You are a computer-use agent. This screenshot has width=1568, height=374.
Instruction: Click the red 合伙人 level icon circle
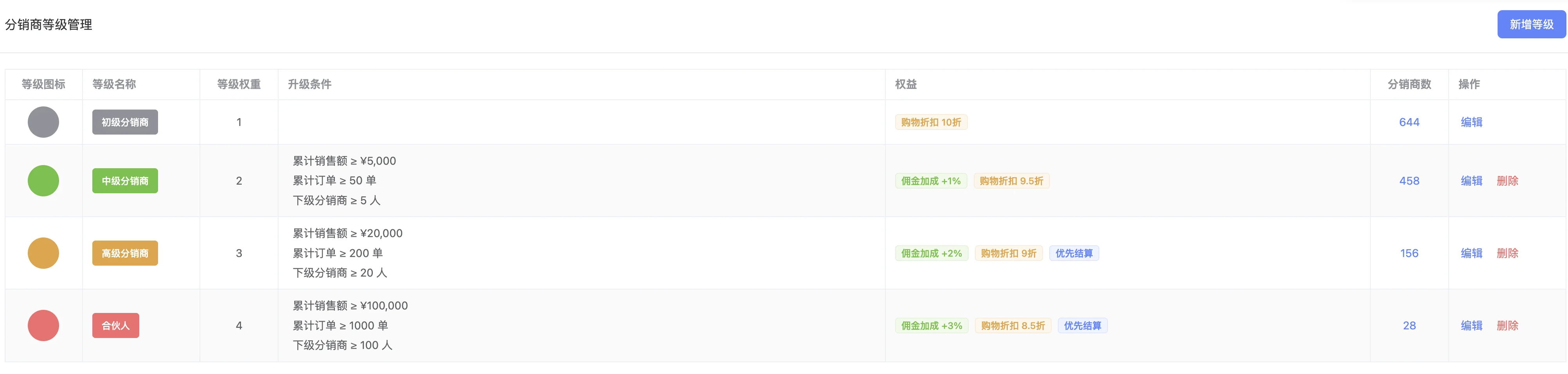[x=43, y=325]
